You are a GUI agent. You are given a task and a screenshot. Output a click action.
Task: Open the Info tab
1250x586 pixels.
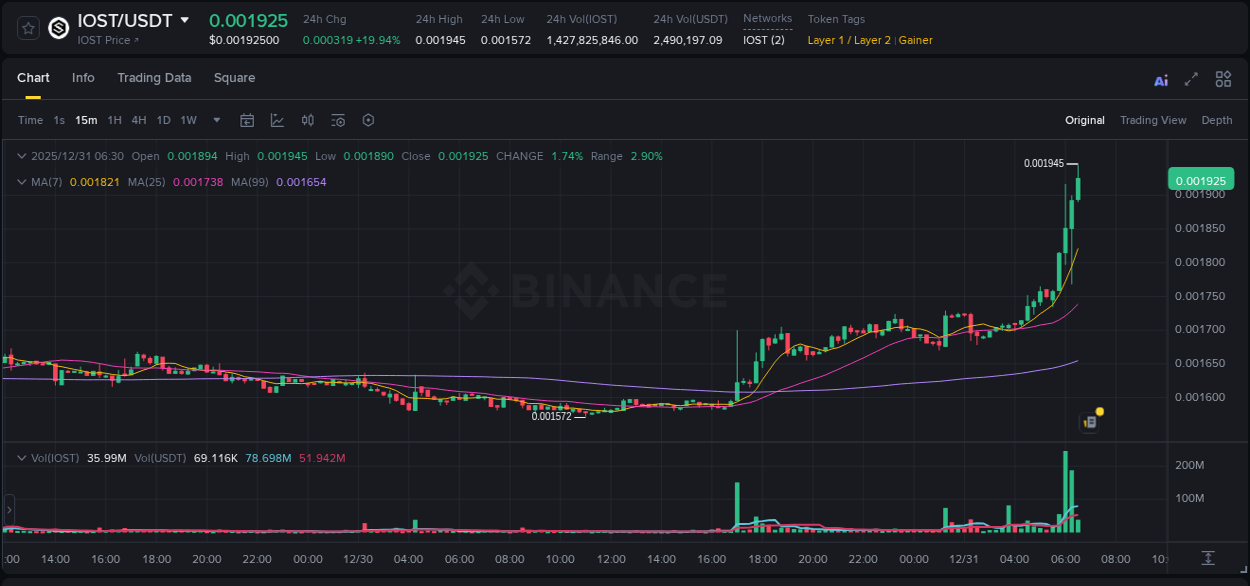coord(83,78)
